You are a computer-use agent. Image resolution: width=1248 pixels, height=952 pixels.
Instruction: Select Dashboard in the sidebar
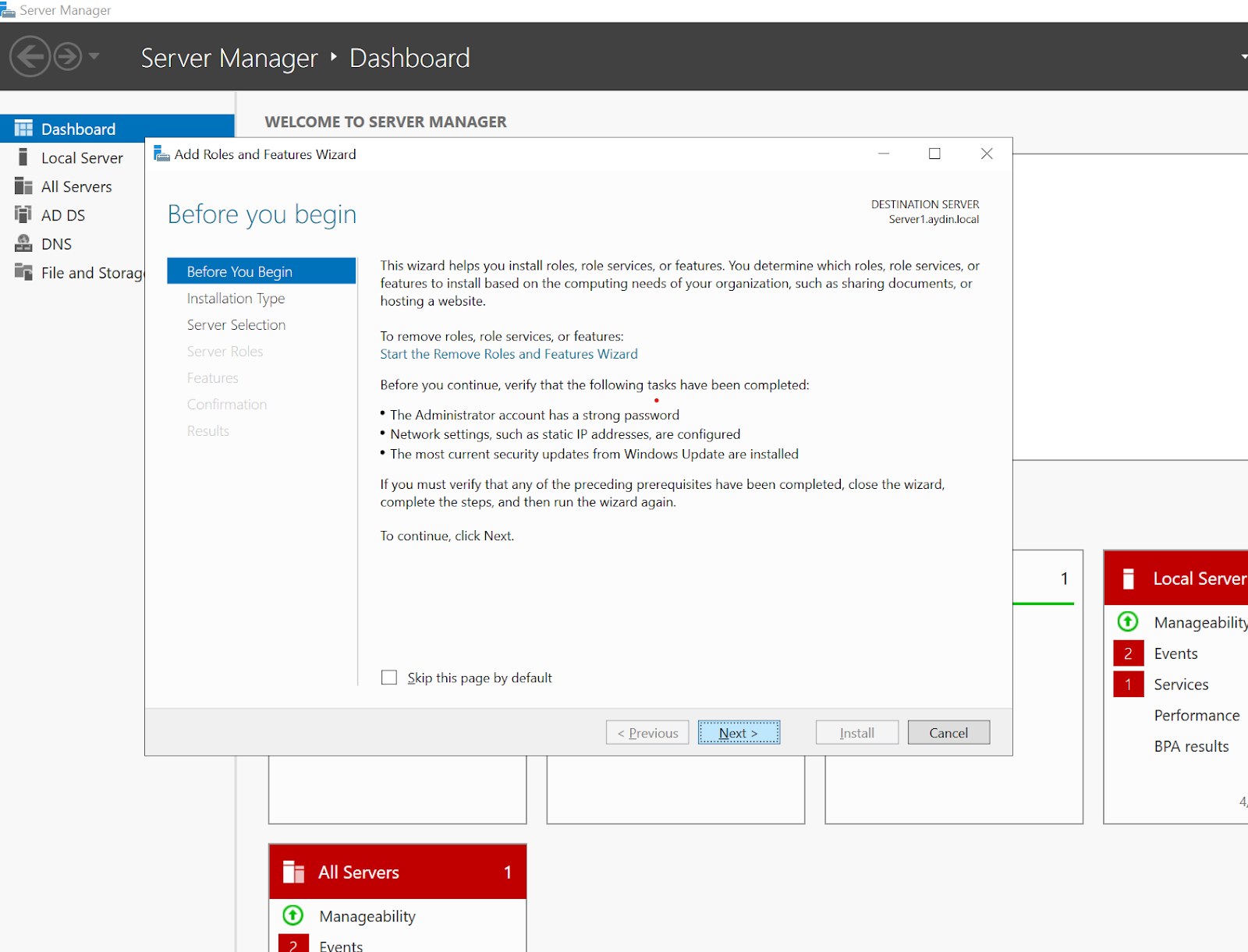pyautogui.click(x=117, y=129)
